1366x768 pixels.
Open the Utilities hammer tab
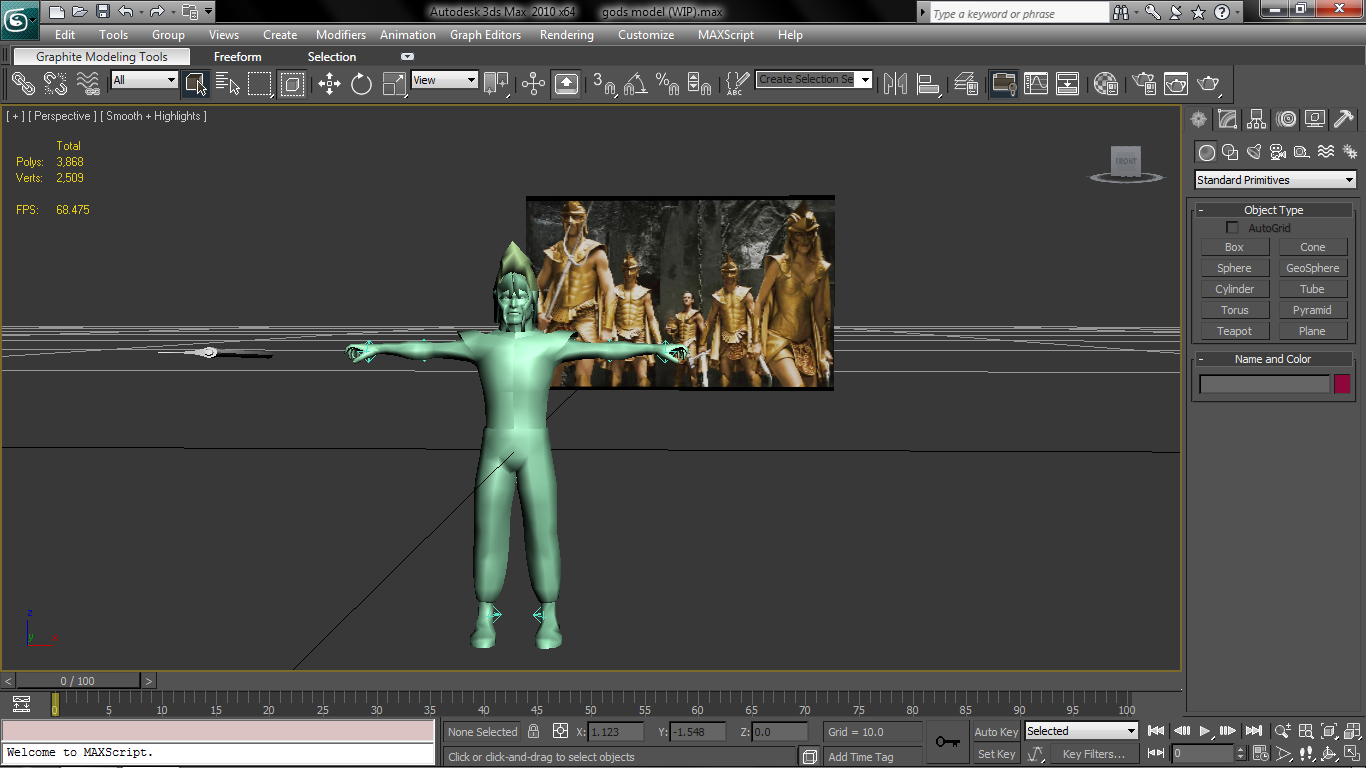(x=1344, y=120)
